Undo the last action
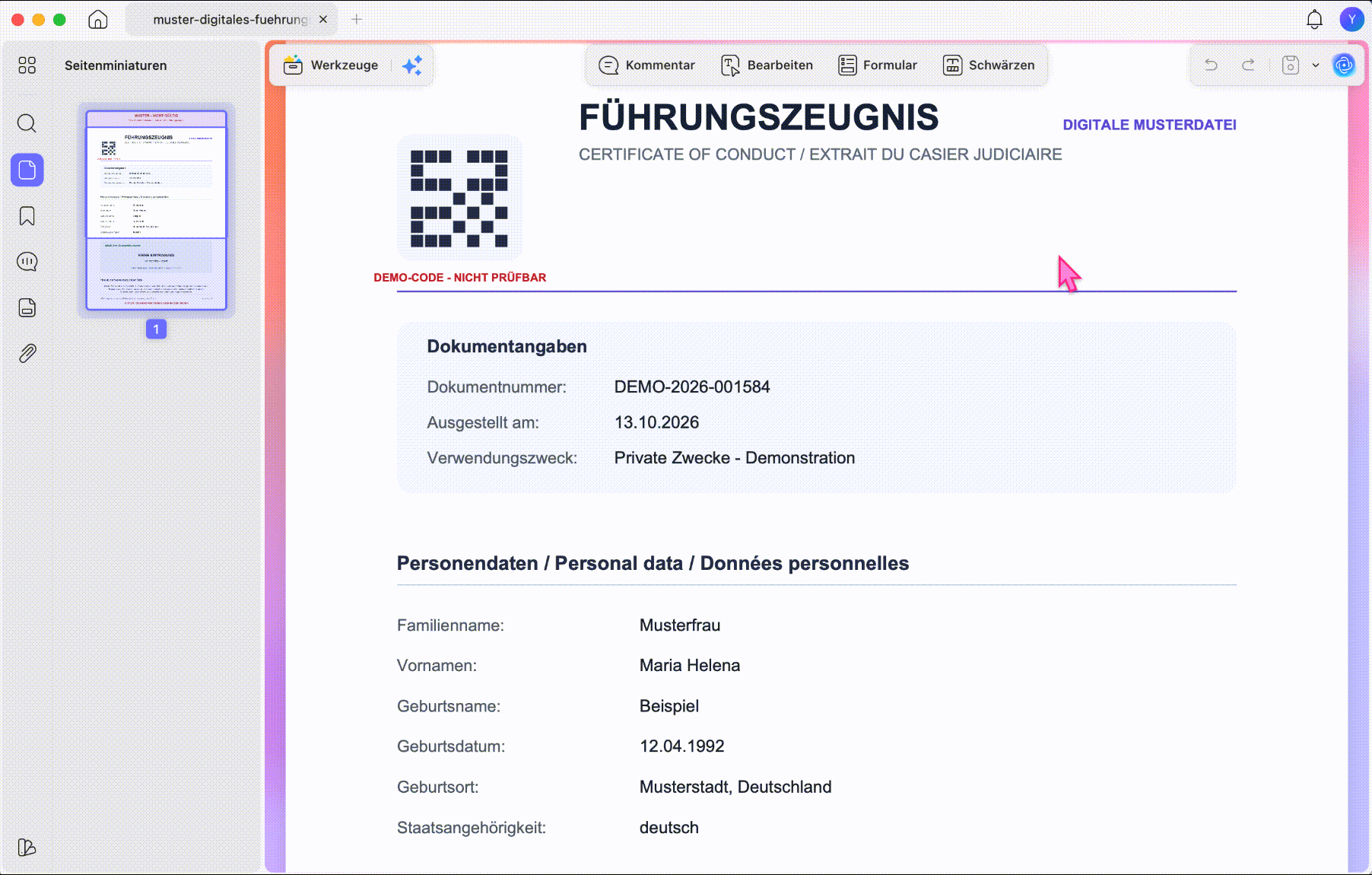Viewport: 1372px width, 875px height. pyautogui.click(x=1211, y=65)
